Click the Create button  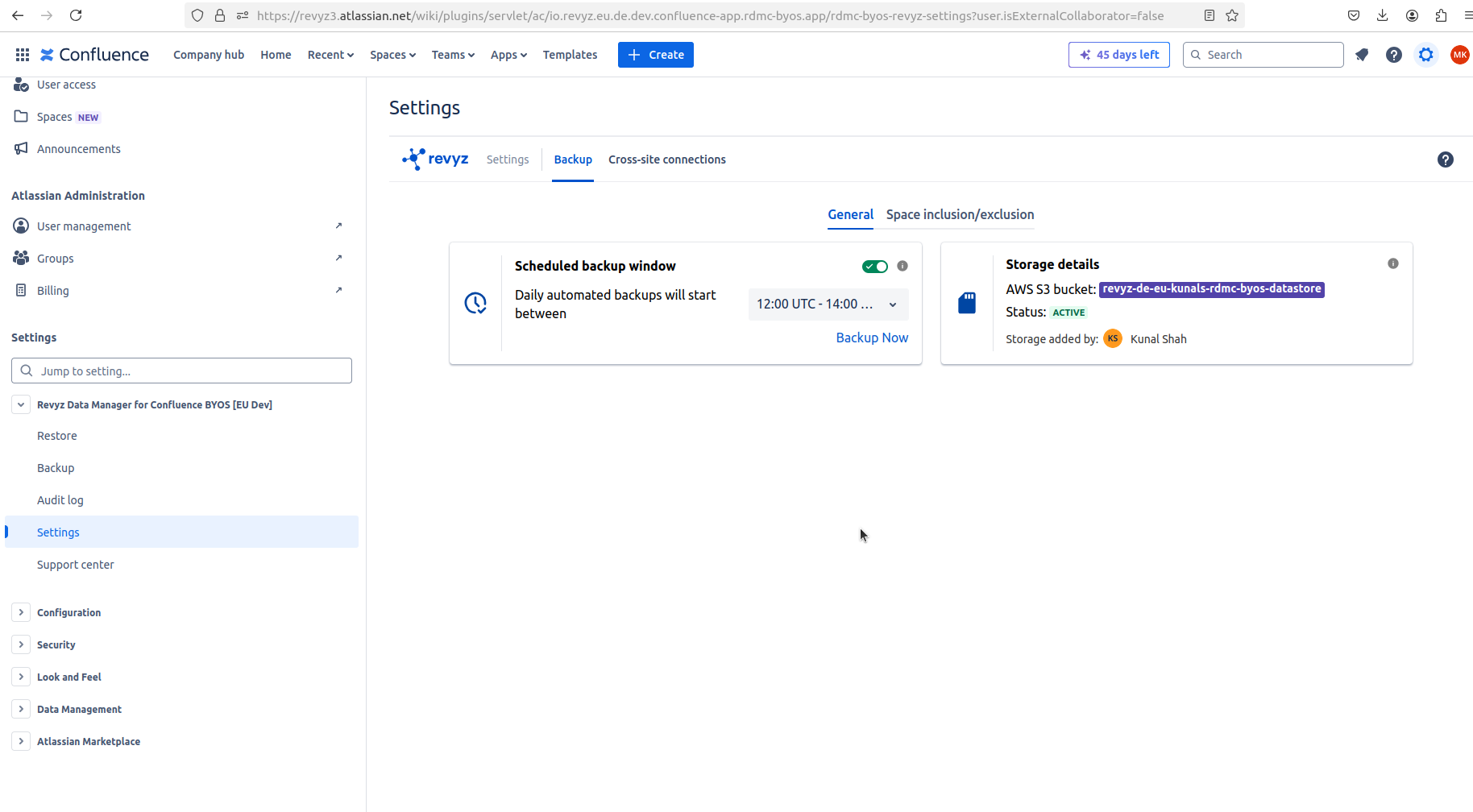click(x=656, y=55)
